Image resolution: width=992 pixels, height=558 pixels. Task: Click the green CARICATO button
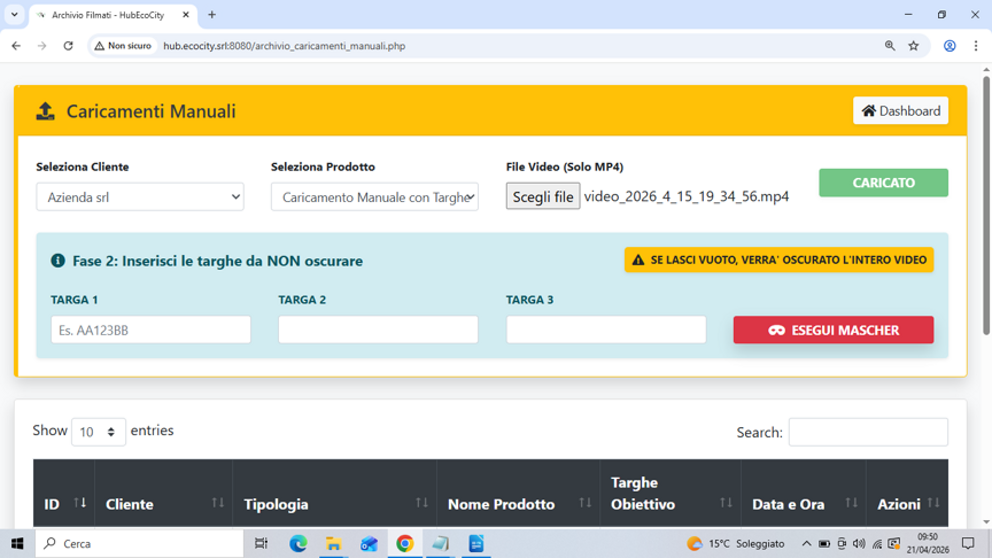click(x=883, y=183)
